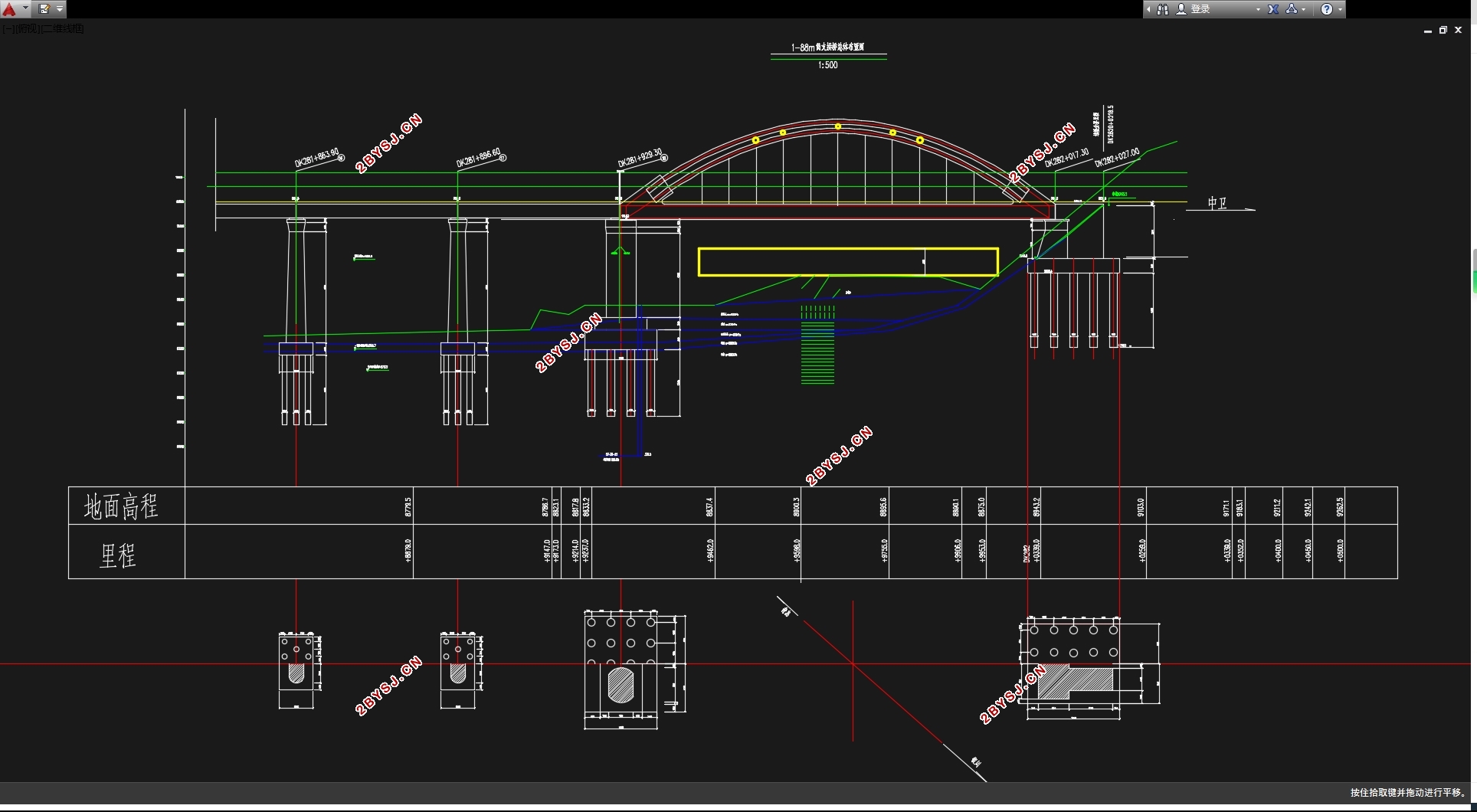Select the DK281+863.90 station label

point(317,158)
